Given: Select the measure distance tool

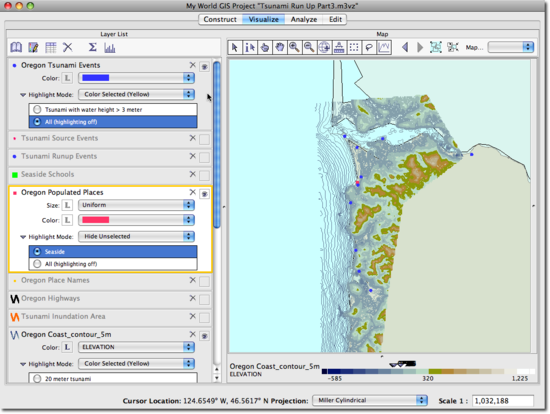Looking at the screenshot, I should 339,47.
